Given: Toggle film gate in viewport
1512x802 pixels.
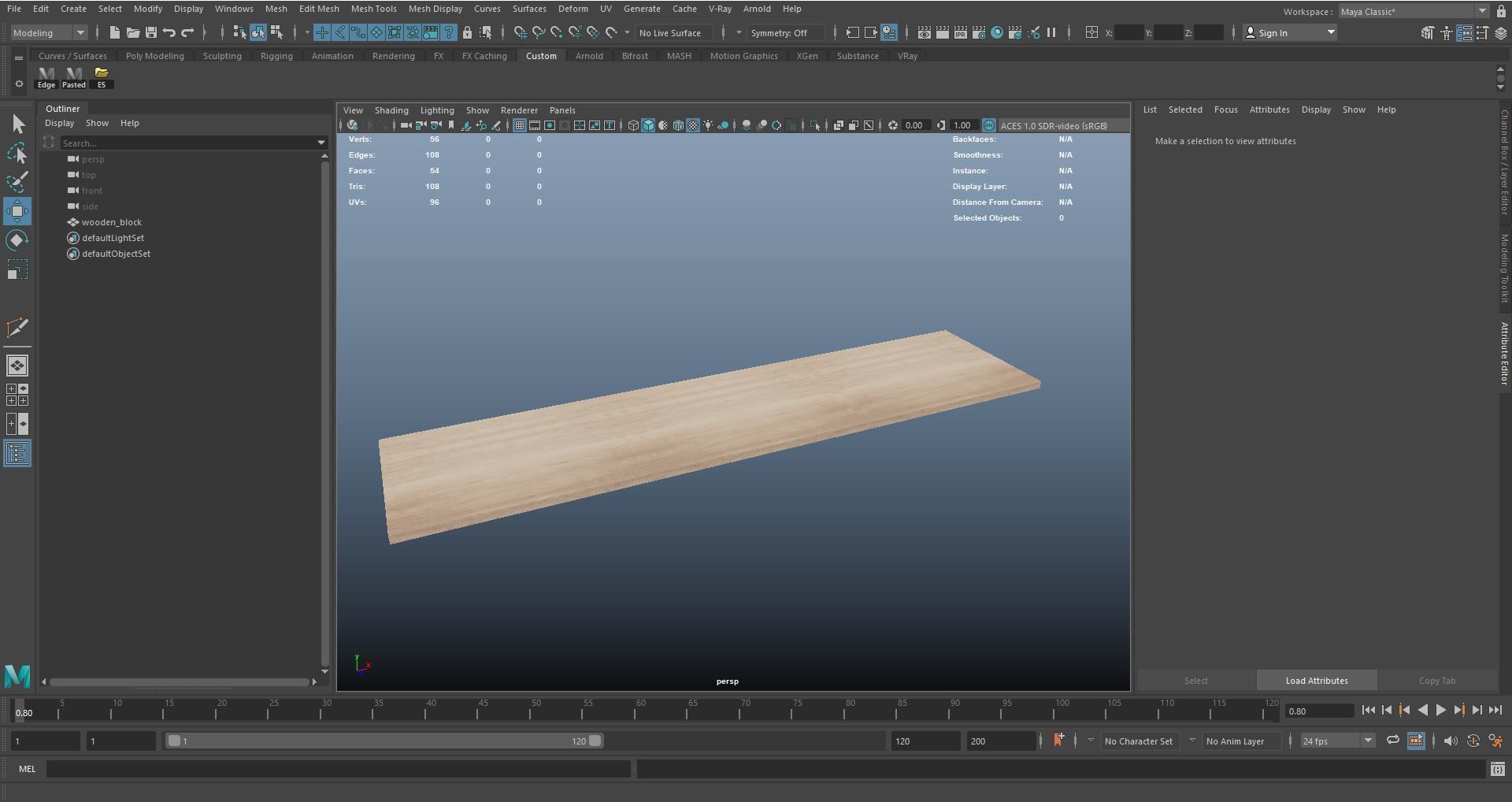Looking at the screenshot, I should 535,125.
